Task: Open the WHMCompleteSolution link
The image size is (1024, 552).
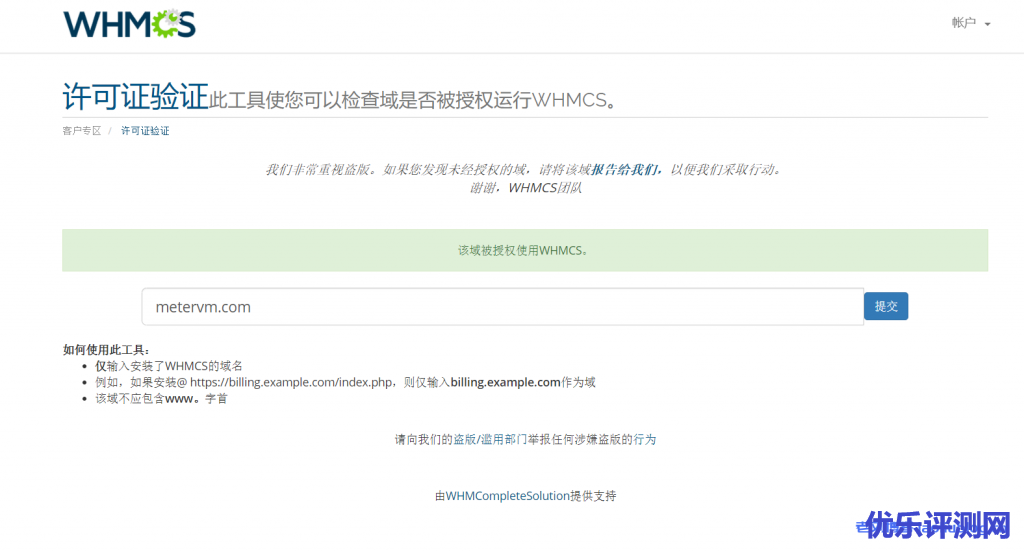Action: tap(507, 496)
